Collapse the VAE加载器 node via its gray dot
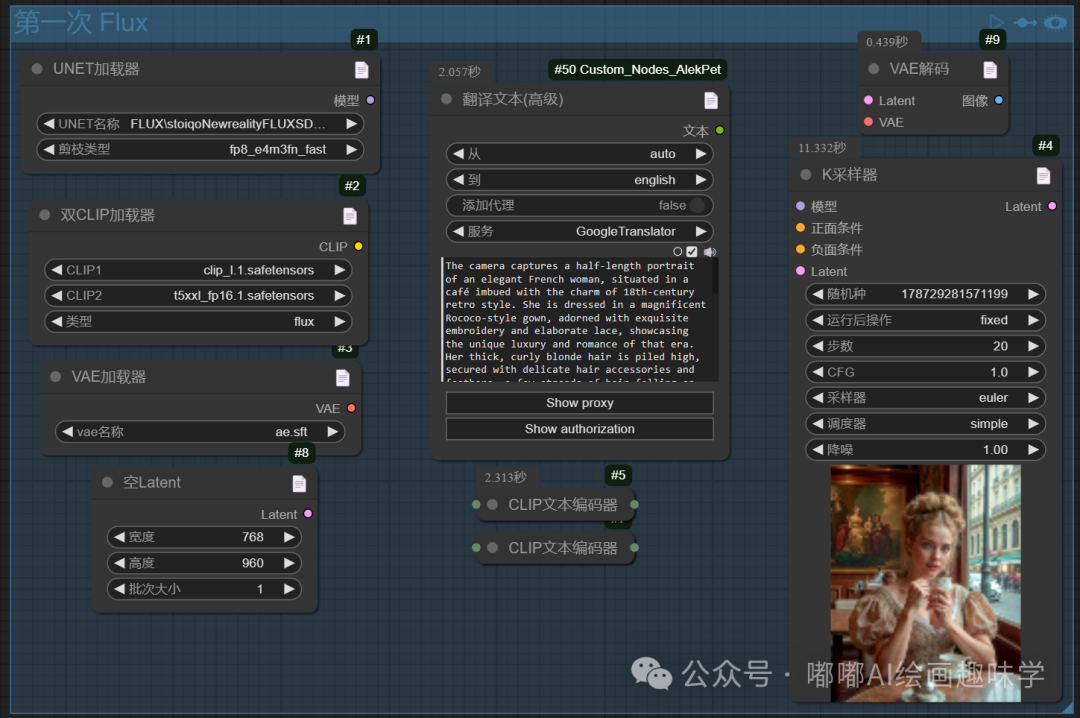The height and width of the screenshot is (718, 1080). tap(56, 377)
